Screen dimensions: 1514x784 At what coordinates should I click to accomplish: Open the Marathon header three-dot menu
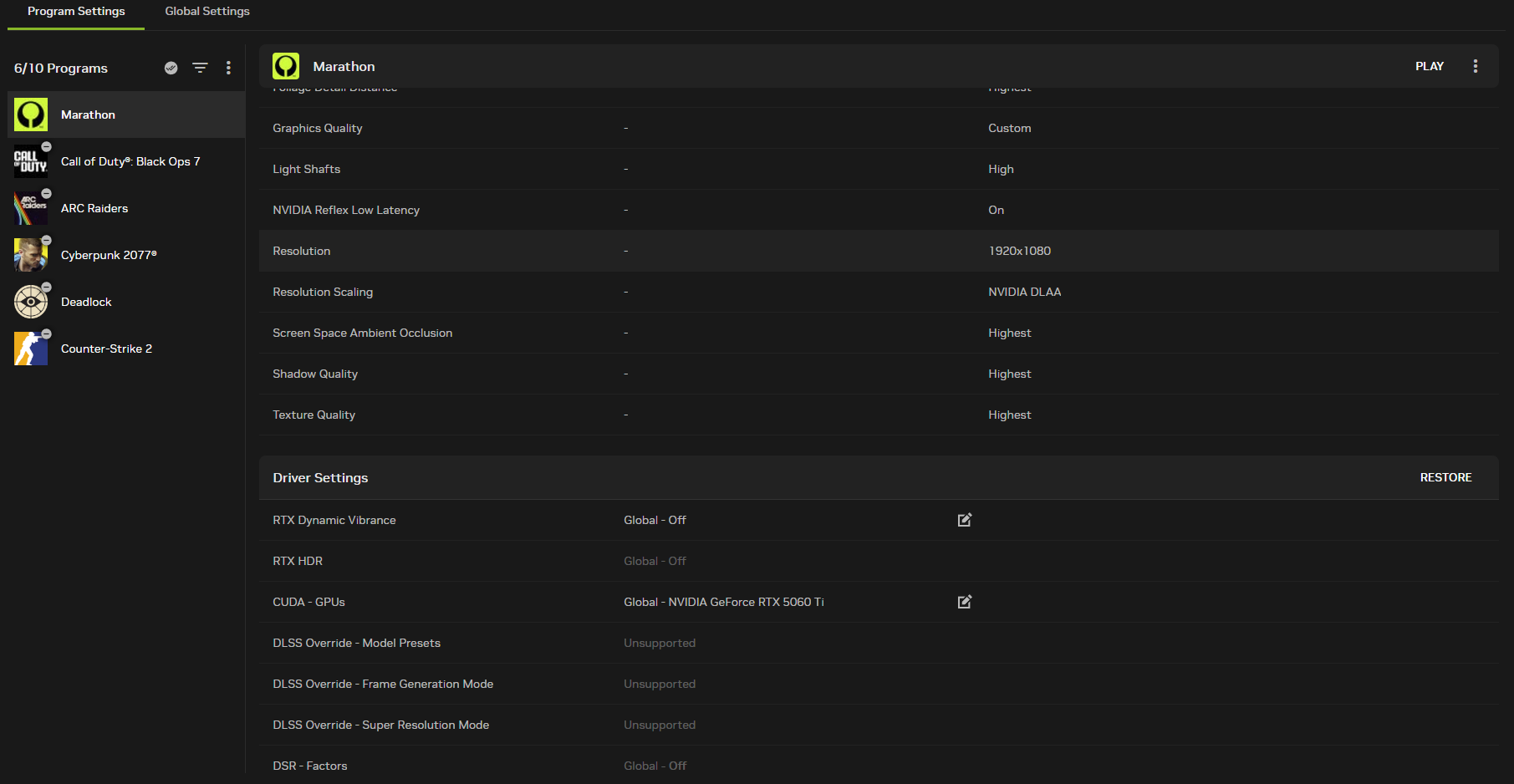1475,66
